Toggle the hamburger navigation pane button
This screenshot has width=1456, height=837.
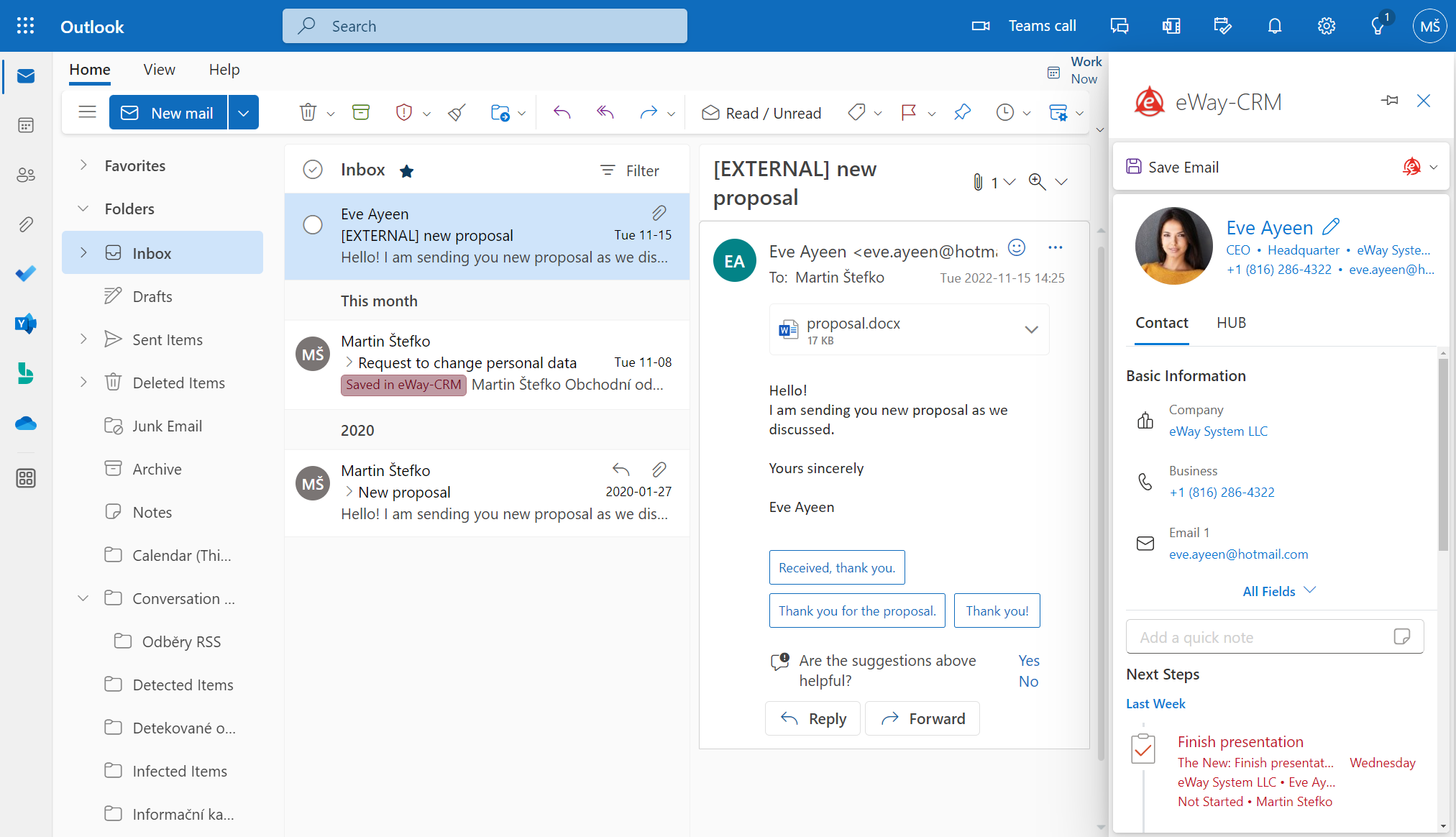(x=88, y=112)
